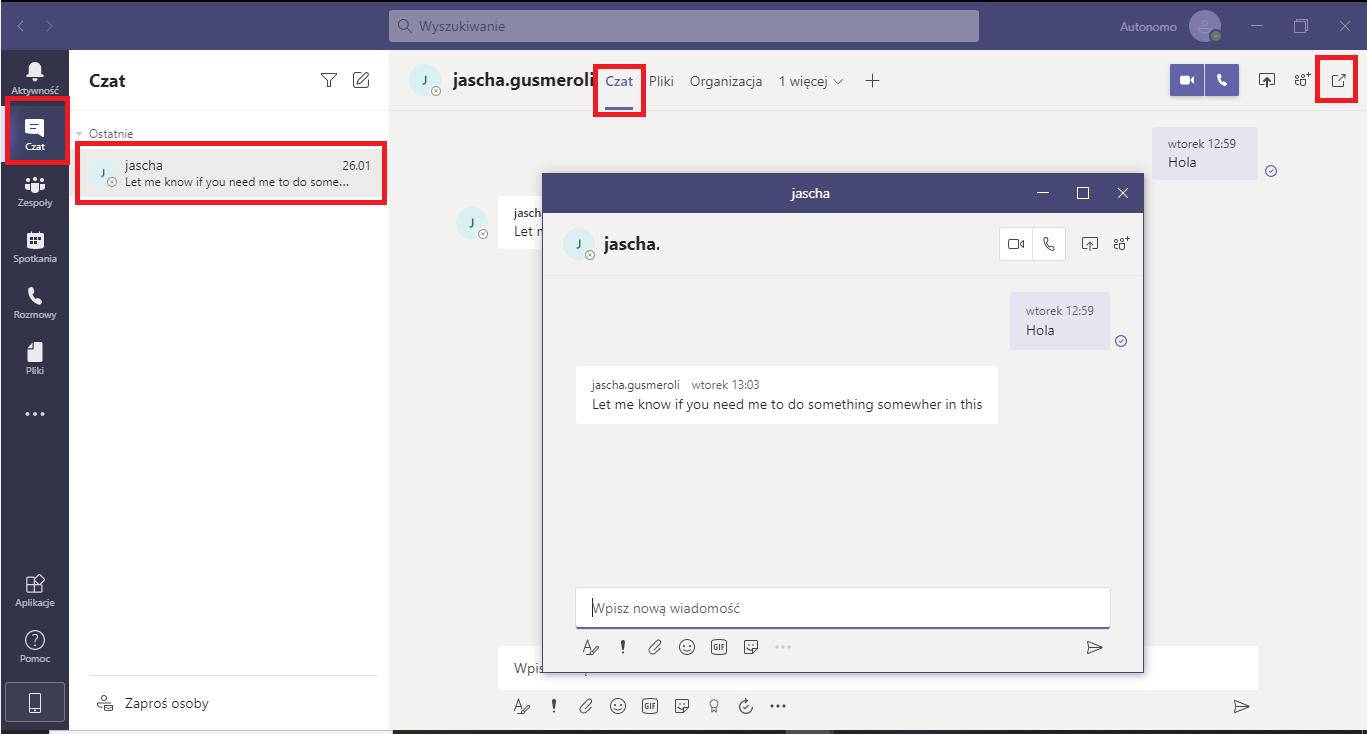Start video call in jascha popup window
This screenshot has width=1367, height=734.
(x=1016, y=244)
